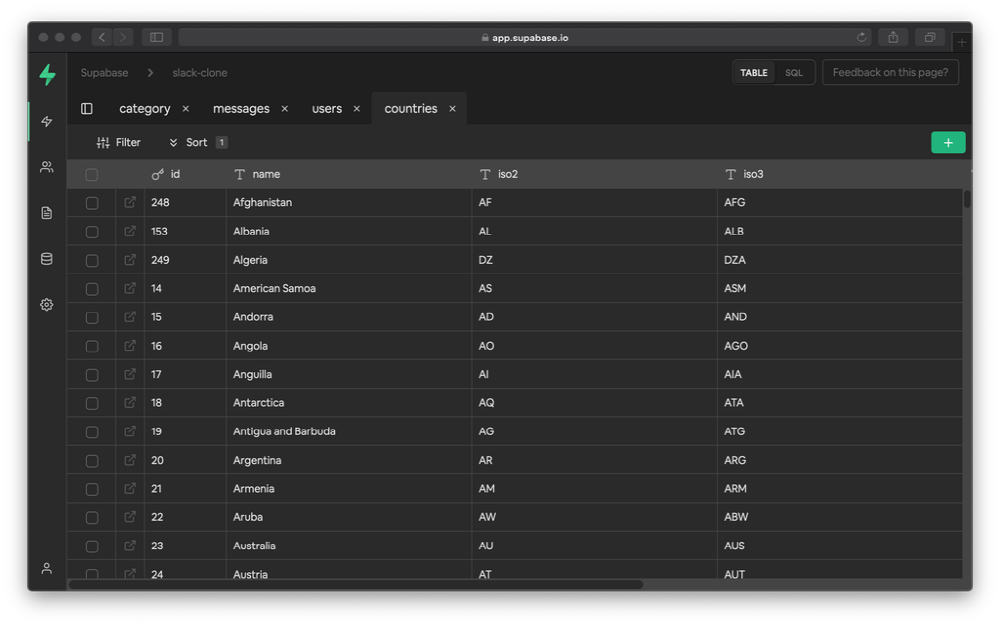Switch to the users tab
The image size is (1000, 625).
pos(327,108)
